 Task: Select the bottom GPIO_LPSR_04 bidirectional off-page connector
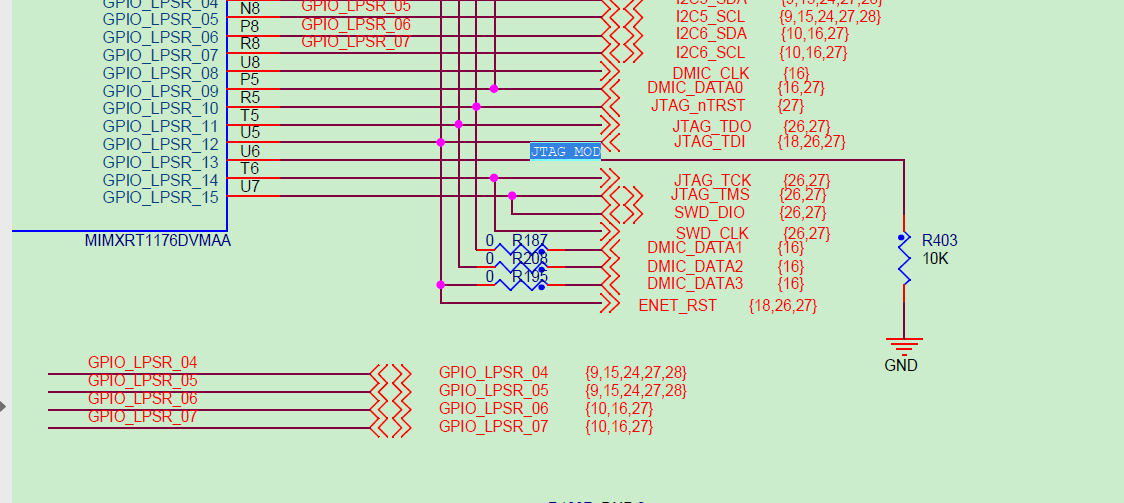[391, 373]
